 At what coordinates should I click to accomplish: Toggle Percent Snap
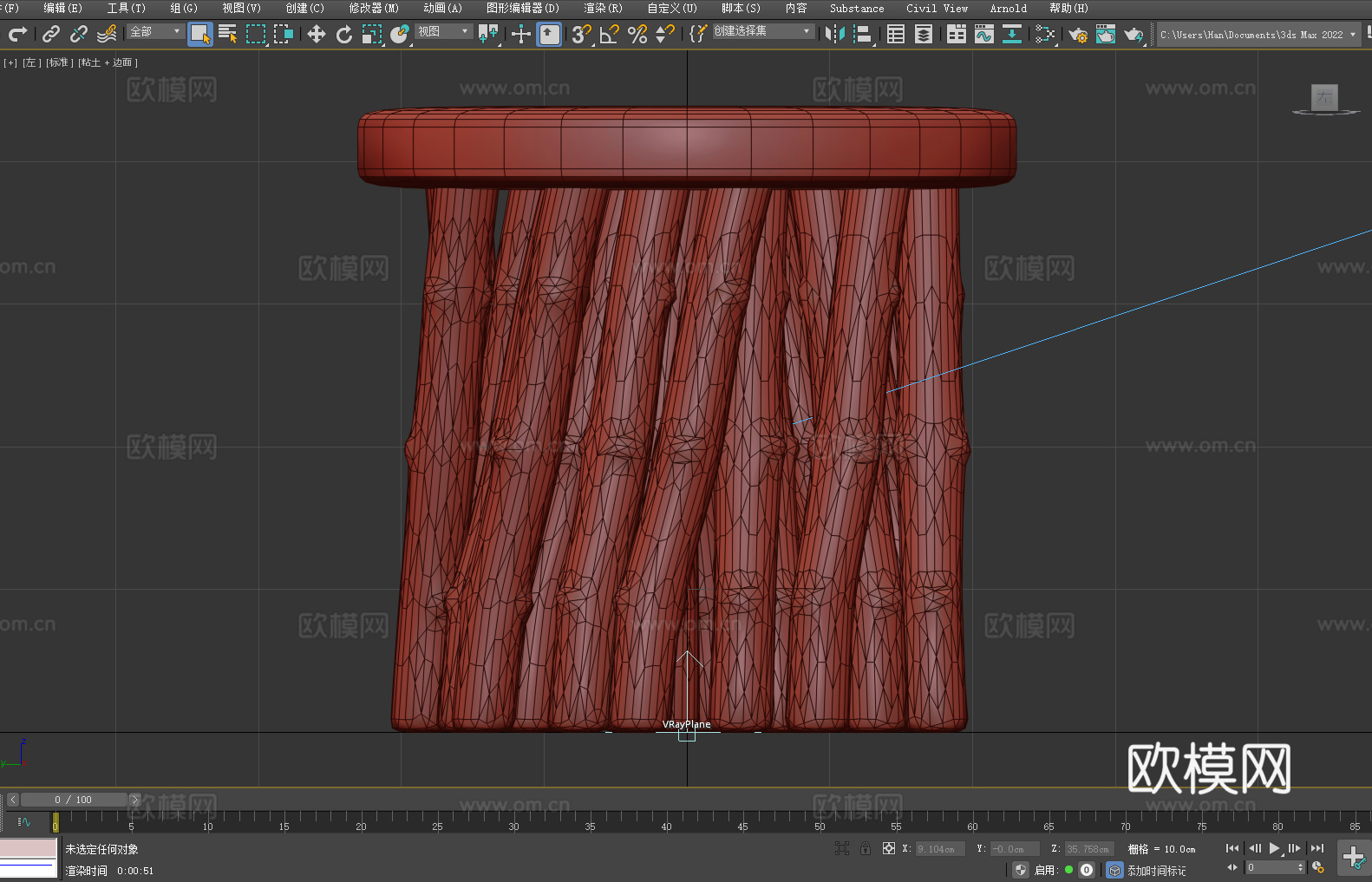pos(637,34)
